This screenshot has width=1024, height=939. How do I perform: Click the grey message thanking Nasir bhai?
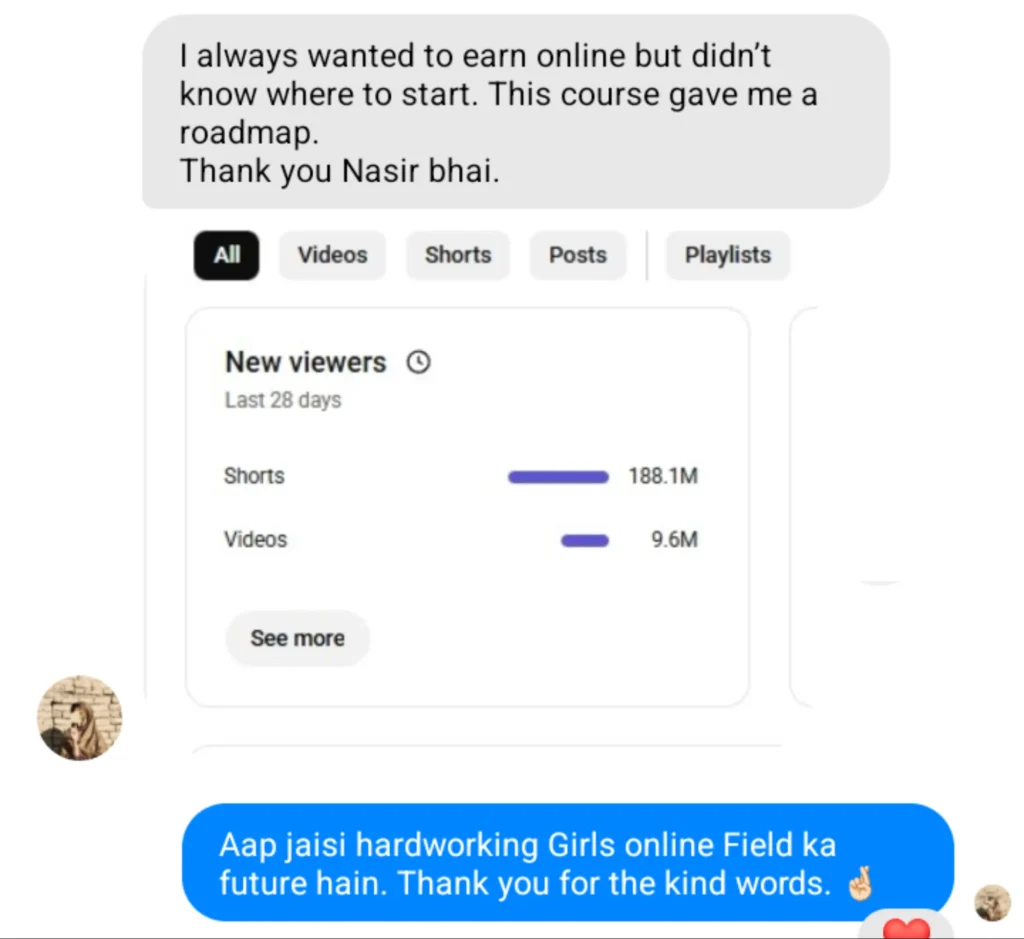click(516, 112)
